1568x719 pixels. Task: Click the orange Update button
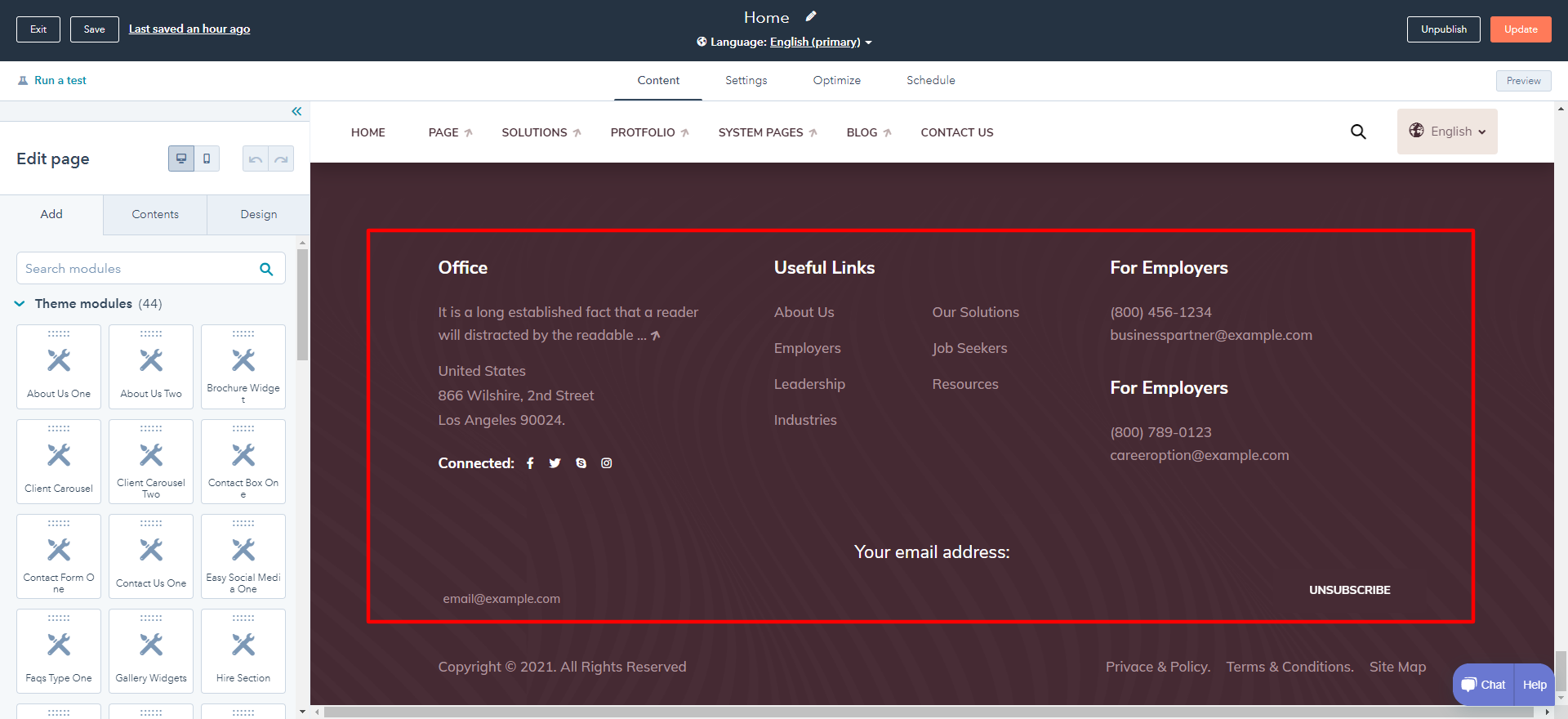click(1520, 29)
